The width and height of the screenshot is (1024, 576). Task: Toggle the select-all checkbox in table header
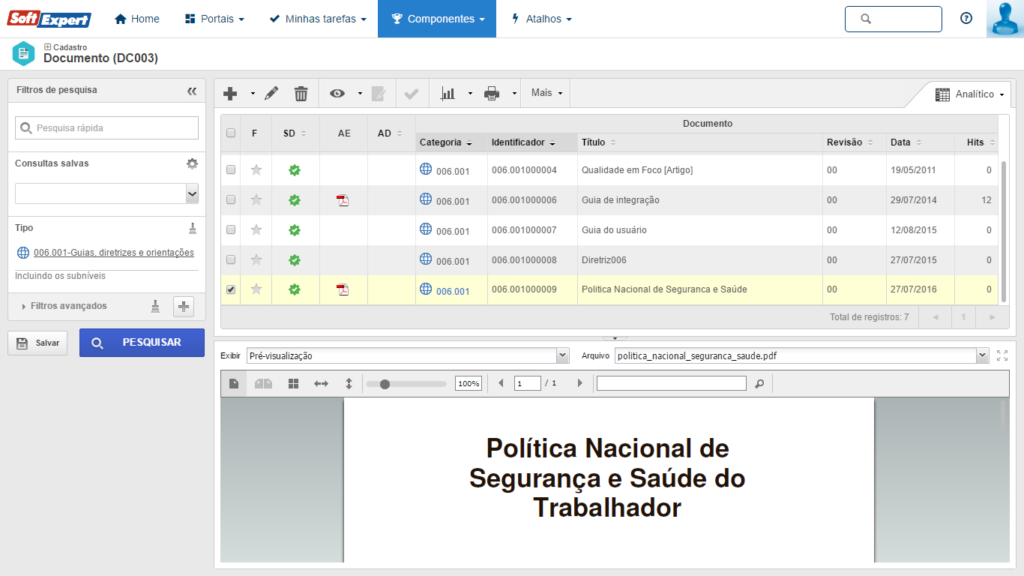pos(231,133)
